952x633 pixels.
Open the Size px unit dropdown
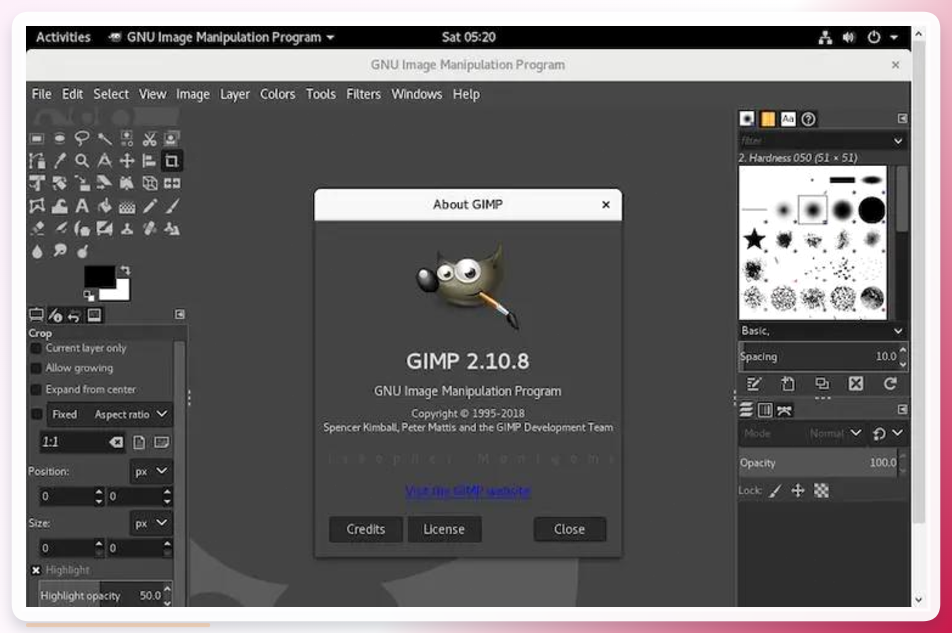pyautogui.click(x=151, y=523)
